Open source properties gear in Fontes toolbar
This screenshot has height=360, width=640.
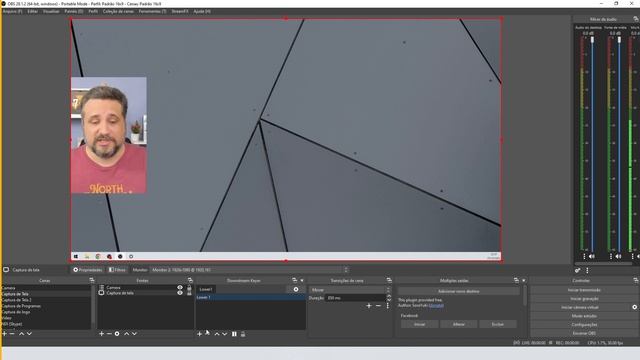coord(117,333)
